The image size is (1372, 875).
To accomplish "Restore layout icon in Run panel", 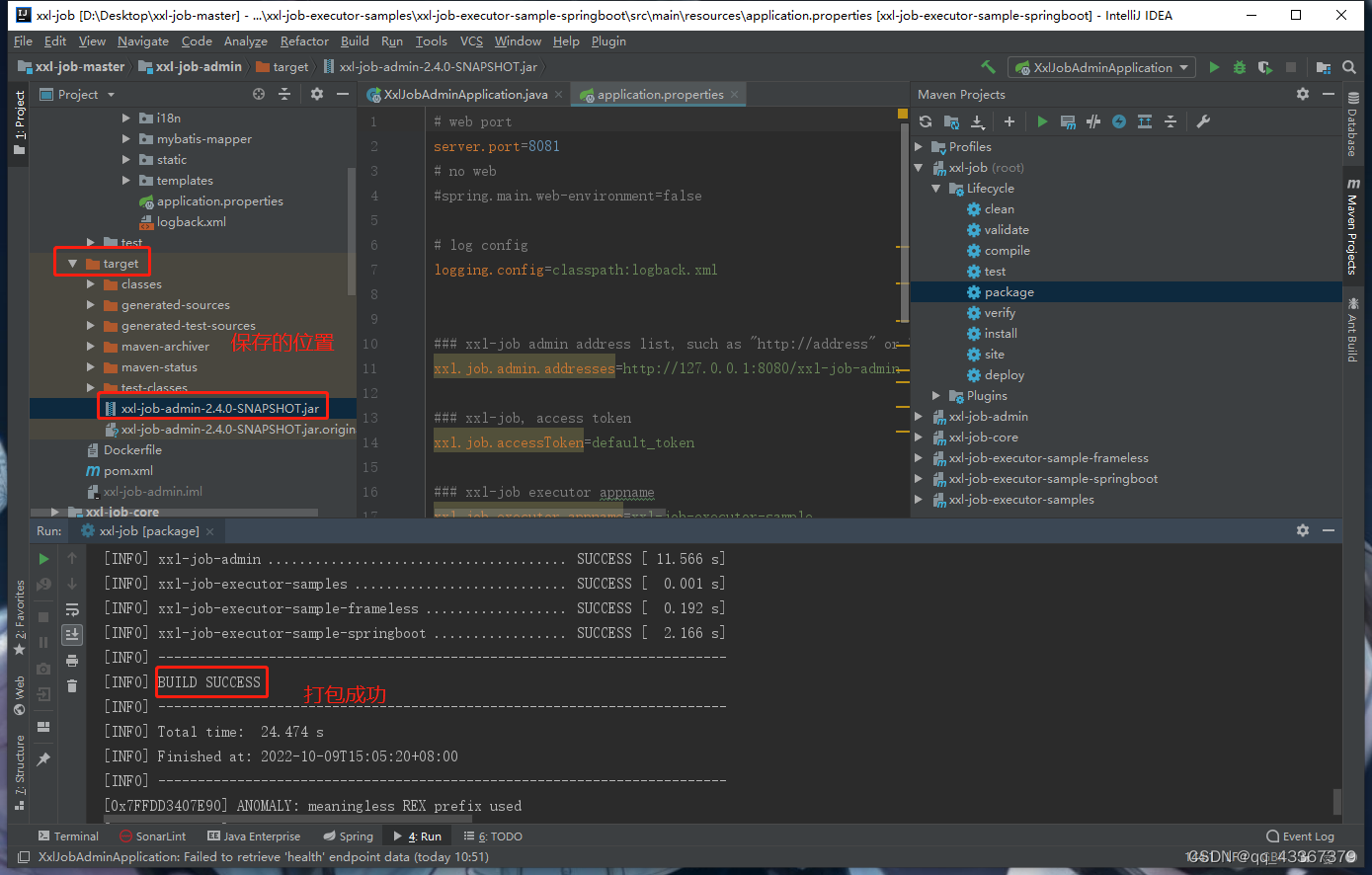I will pos(43,727).
